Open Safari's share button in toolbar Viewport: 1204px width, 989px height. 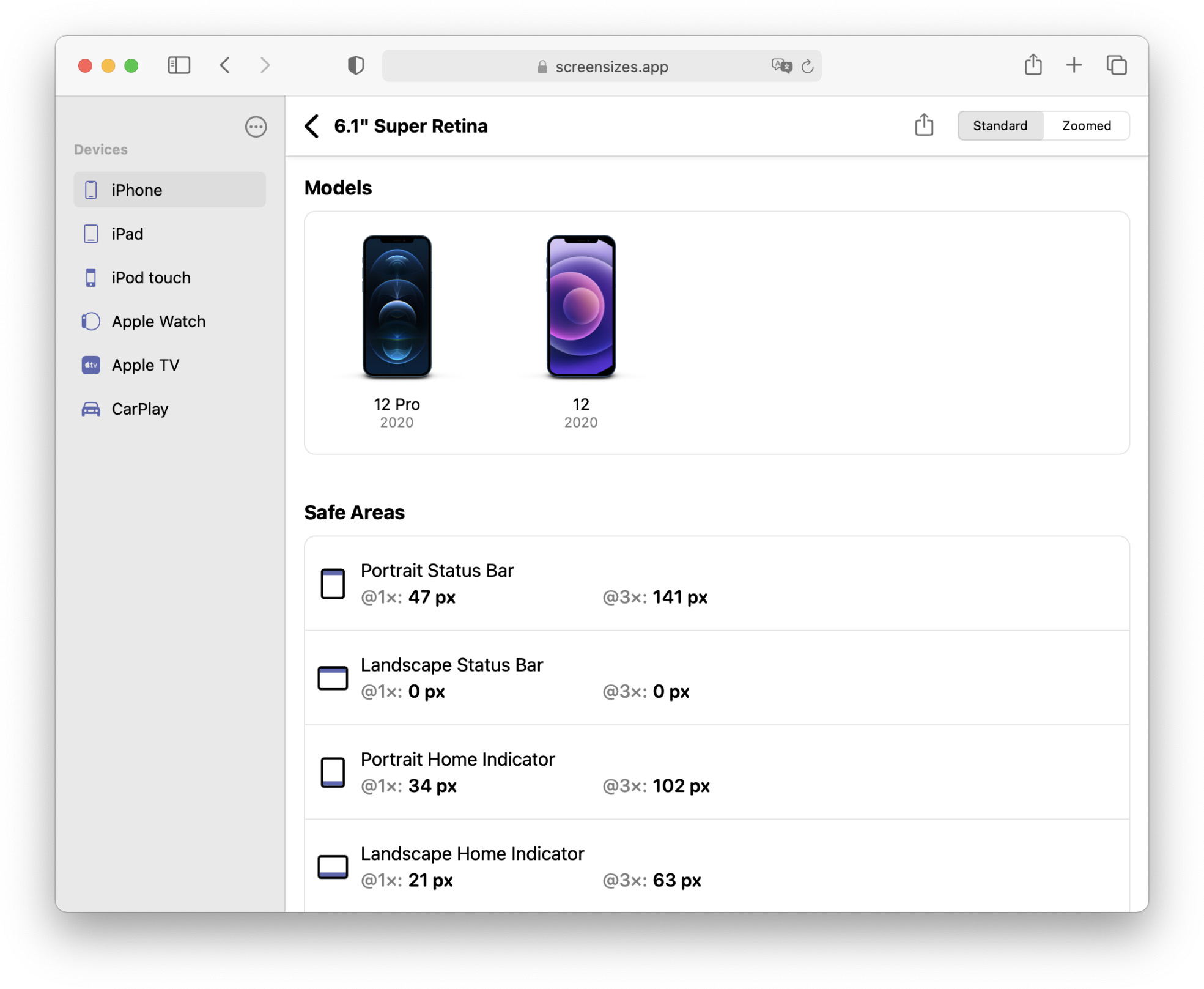coord(1033,64)
